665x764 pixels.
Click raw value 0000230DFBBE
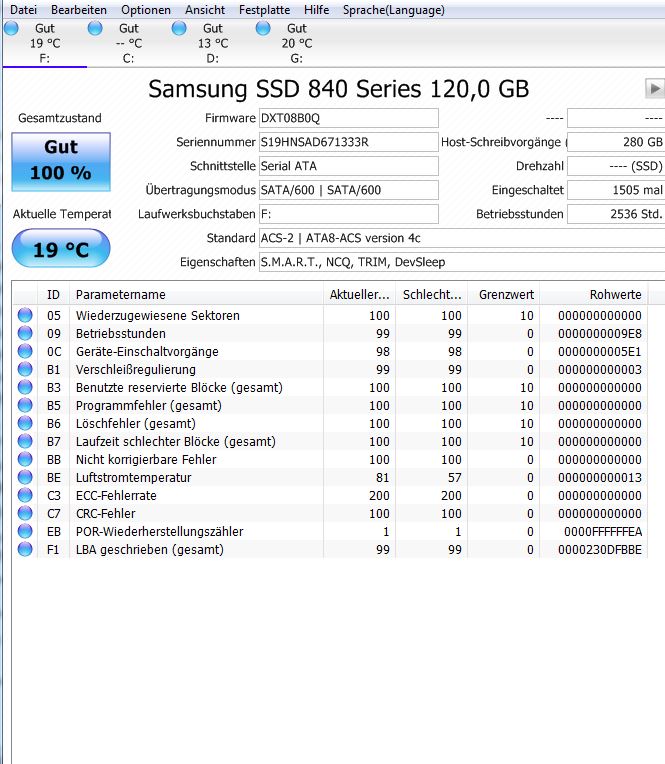(600, 550)
